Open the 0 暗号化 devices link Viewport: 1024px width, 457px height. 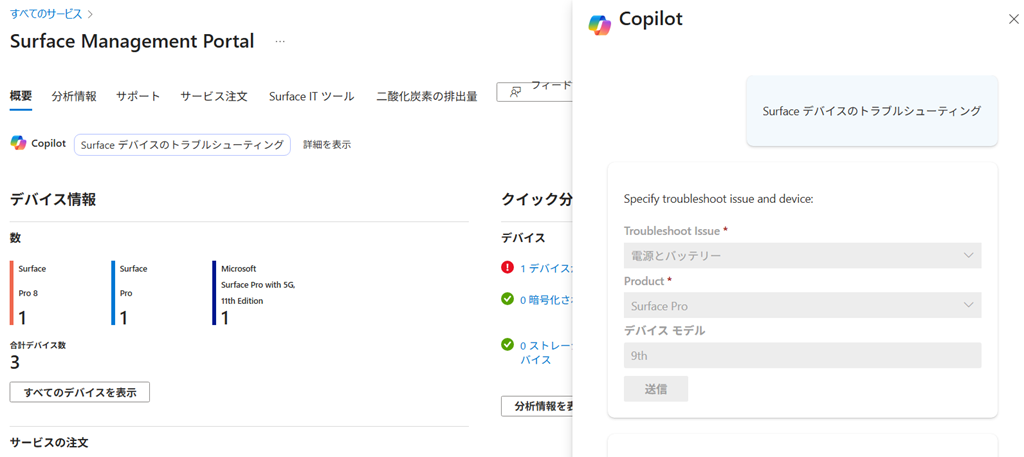pyautogui.click(x=546, y=299)
